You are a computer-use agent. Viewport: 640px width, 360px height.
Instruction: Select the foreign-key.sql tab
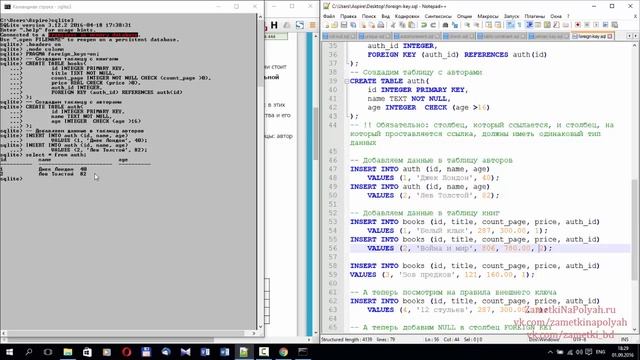[x=591, y=36]
